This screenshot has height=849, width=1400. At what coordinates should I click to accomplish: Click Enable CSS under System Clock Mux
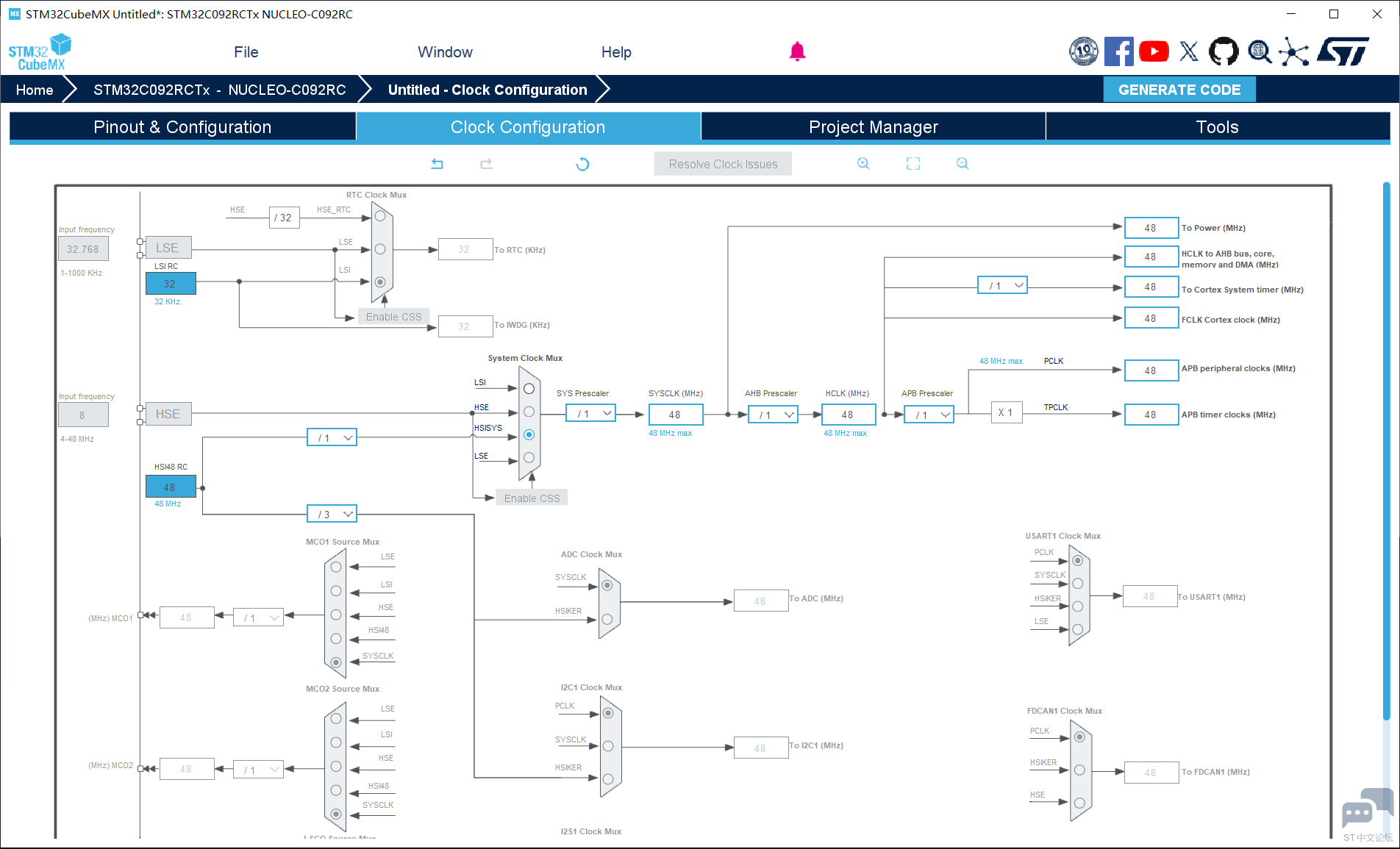[x=532, y=498]
